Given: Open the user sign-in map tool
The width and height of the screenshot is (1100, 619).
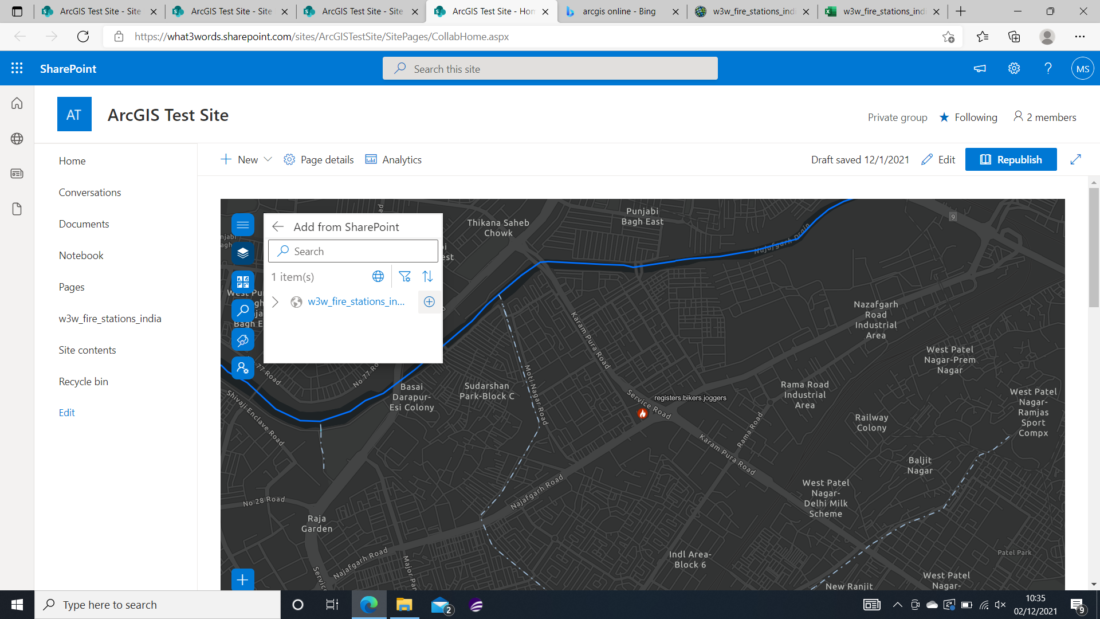Looking at the screenshot, I should [x=243, y=368].
